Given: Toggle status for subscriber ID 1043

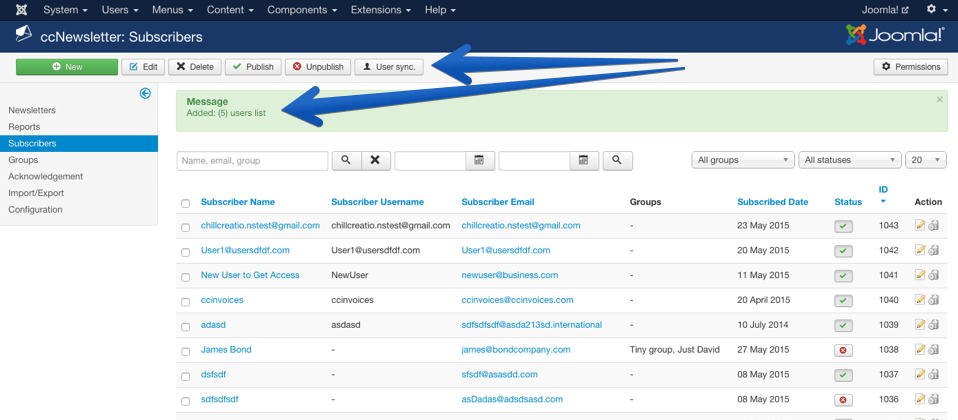Looking at the screenshot, I should click(843, 226).
